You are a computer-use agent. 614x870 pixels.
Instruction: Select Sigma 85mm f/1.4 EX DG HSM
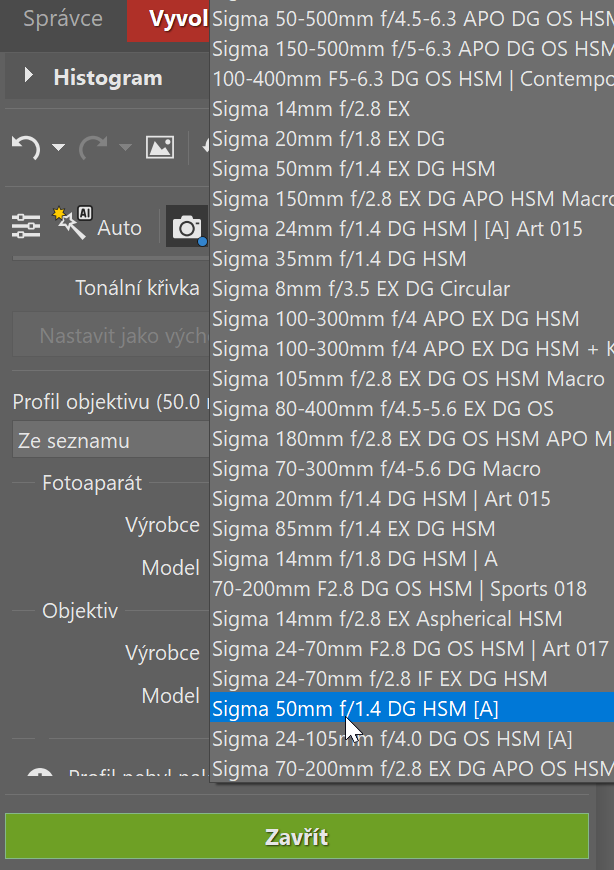(354, 529)
